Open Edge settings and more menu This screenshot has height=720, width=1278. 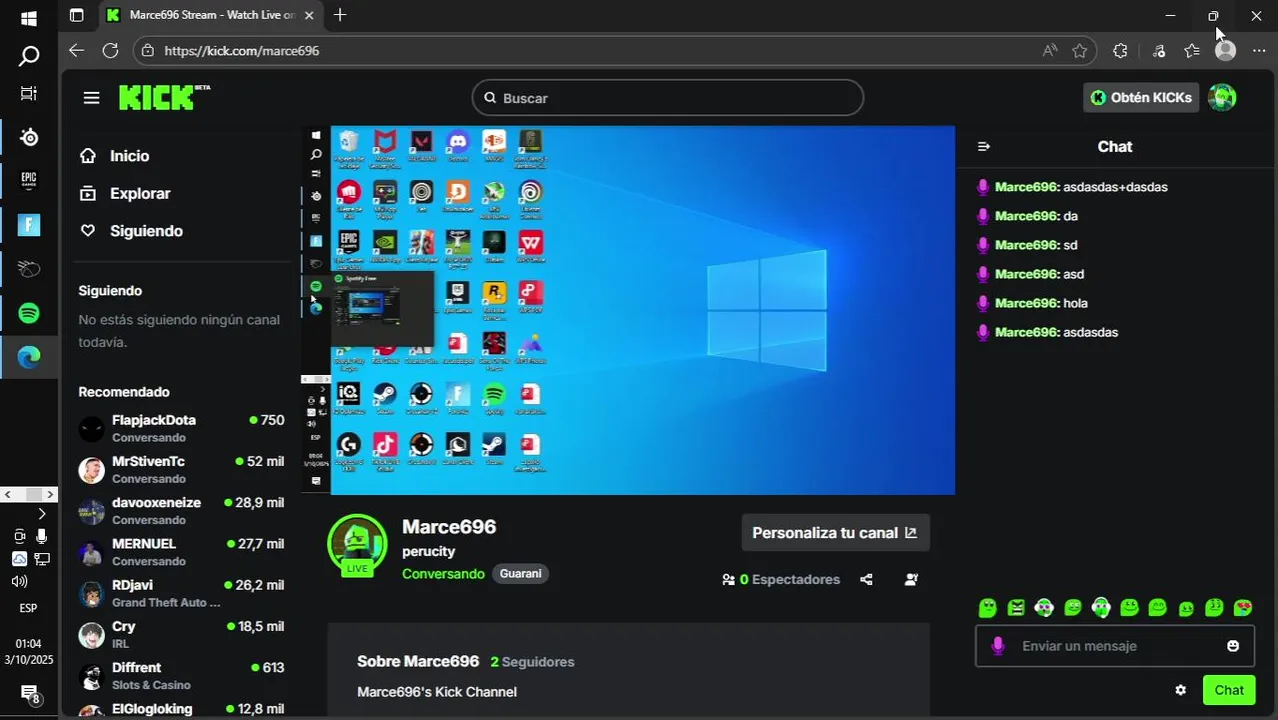(x=1258, y=50)
